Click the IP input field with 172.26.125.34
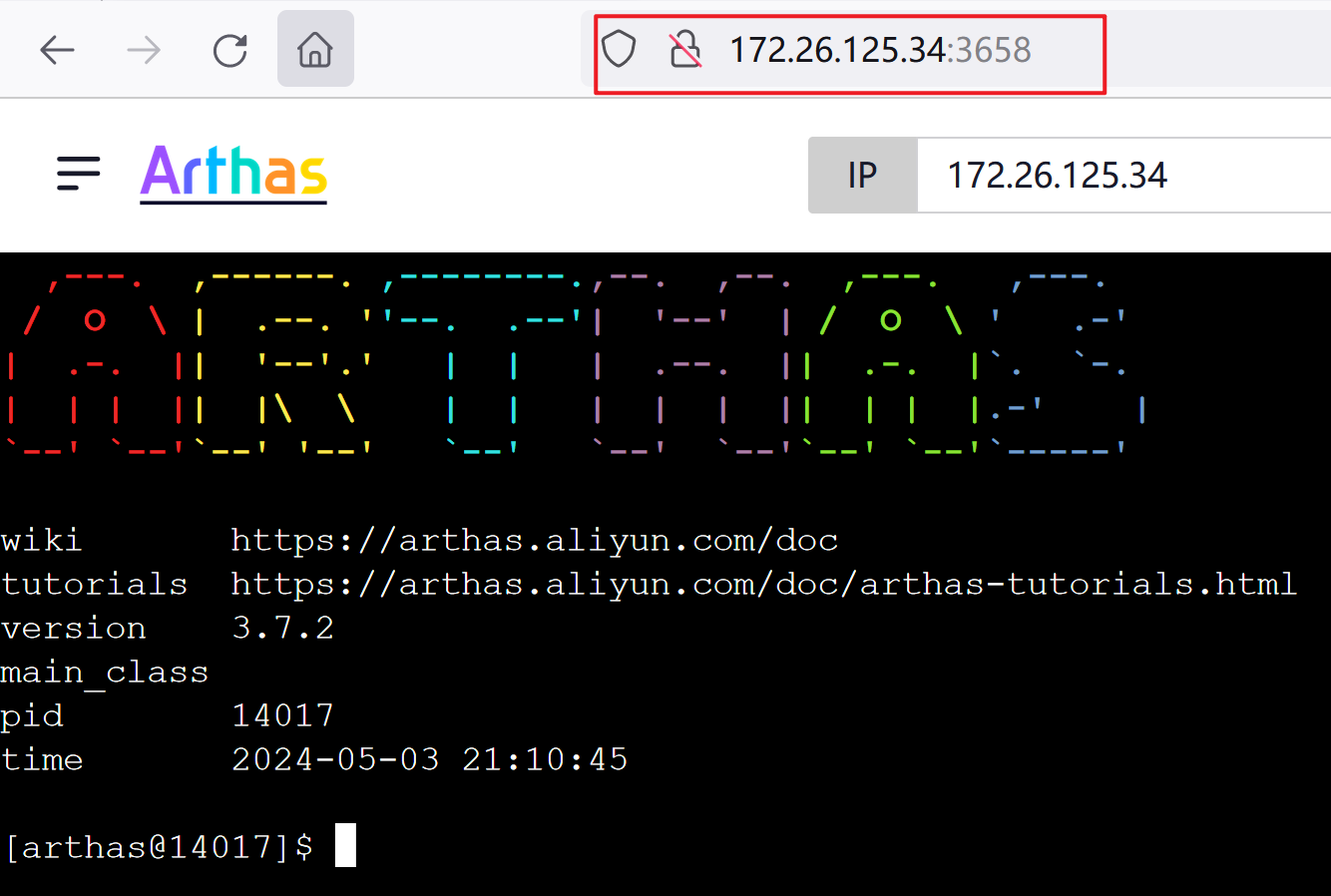Screen dimensions: 1331x896 click(x=1123, y=176)
